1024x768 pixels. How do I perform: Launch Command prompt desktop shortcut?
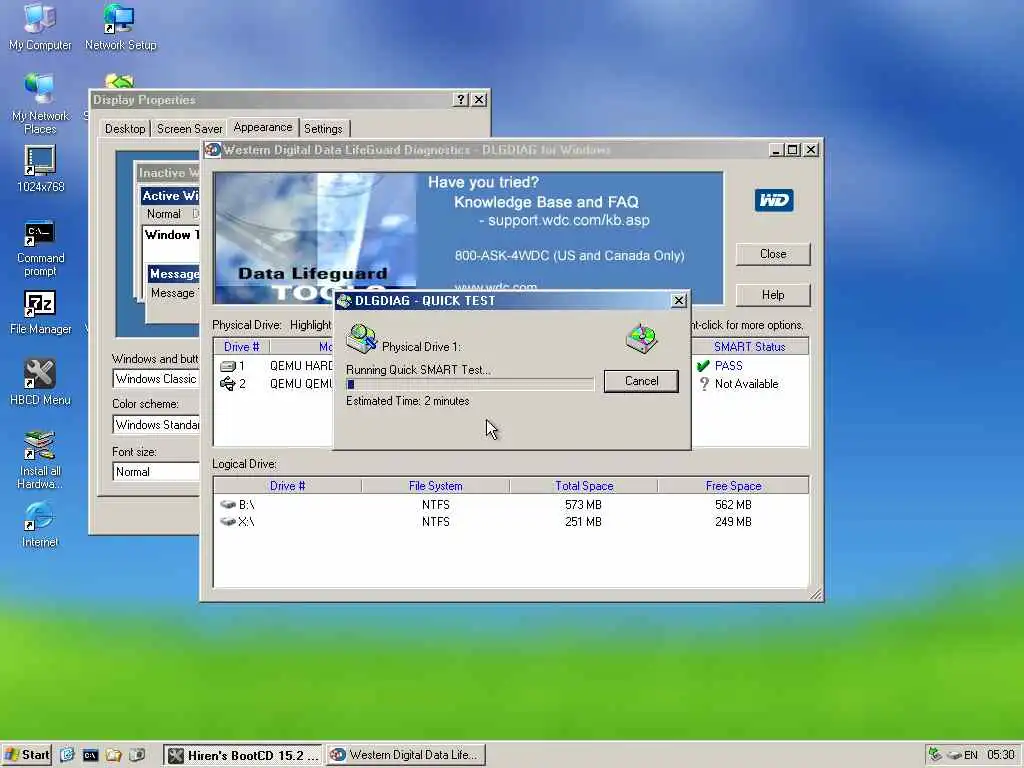40,248
